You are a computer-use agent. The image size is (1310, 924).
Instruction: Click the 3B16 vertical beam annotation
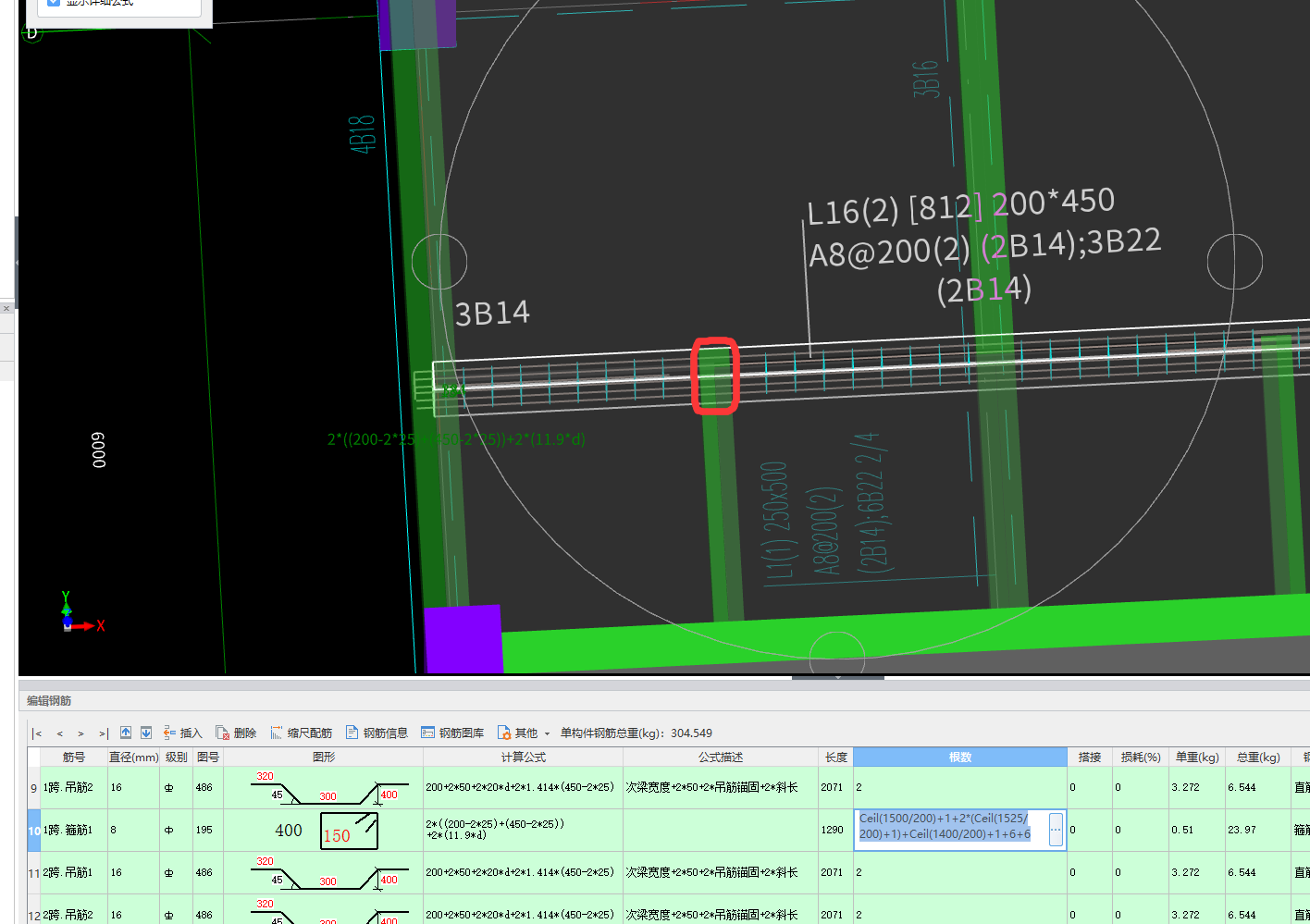(x=925, y=79)
